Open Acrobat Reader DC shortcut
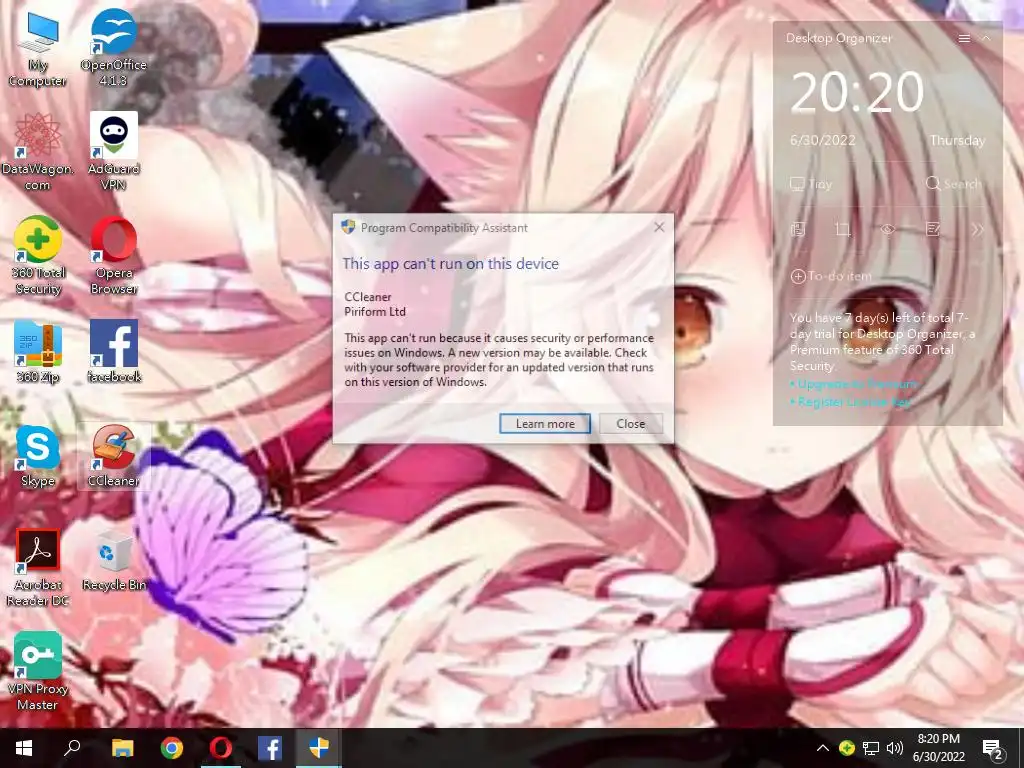 pos(38,568)
